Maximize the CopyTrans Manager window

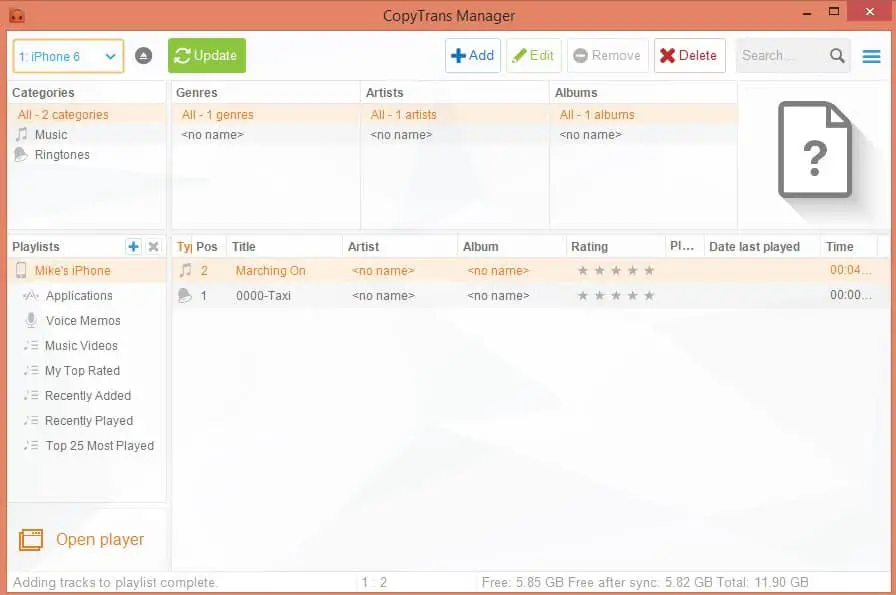834,12
